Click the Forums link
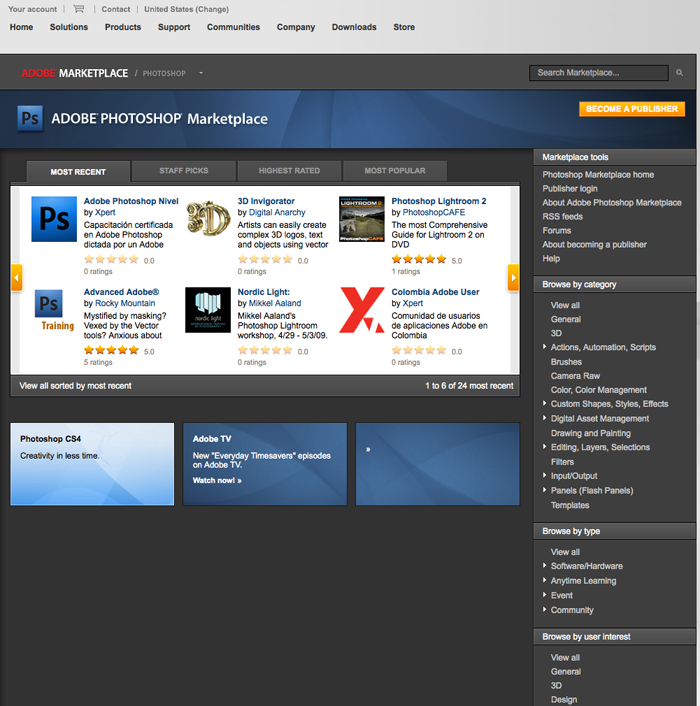 [556, 231]
